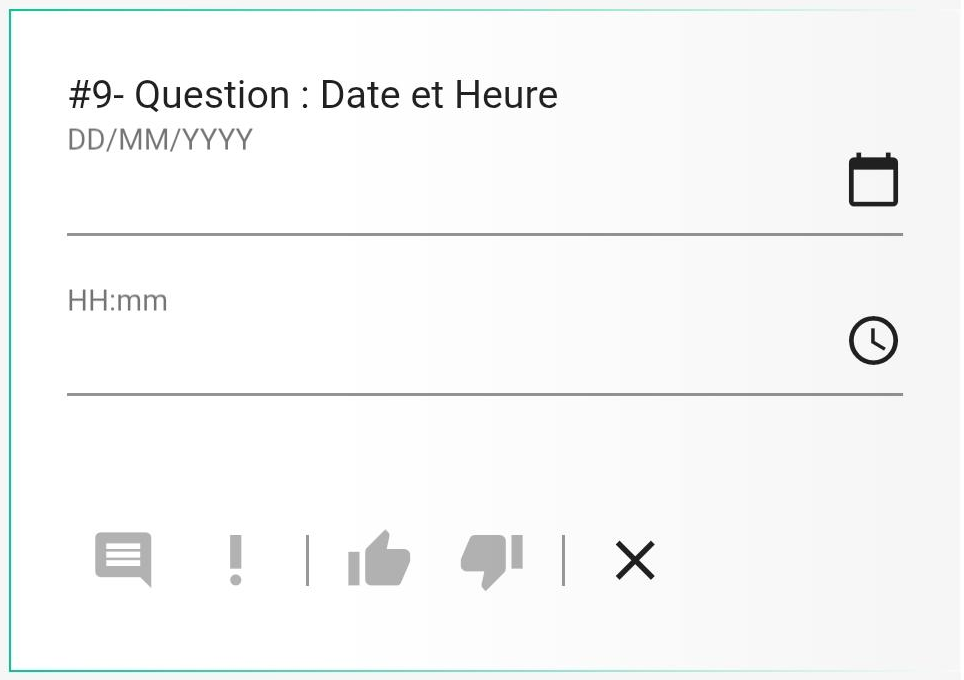The height and width of the screenshot is (680, 964).
Task: Click the comment speech bubble icon
Action: tap(124, 559)
